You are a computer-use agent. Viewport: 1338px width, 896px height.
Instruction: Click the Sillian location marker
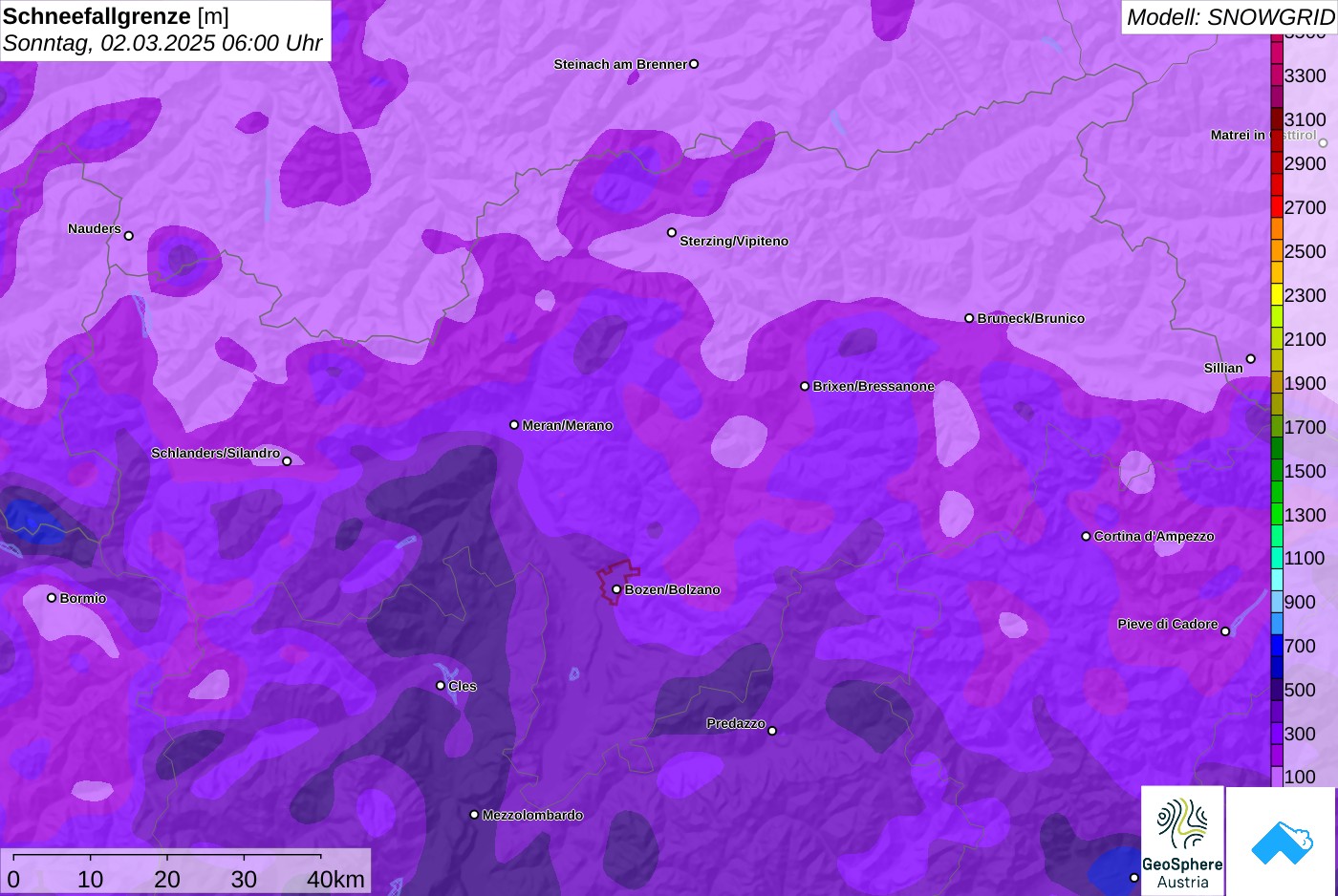click(x=1251, y=359)
